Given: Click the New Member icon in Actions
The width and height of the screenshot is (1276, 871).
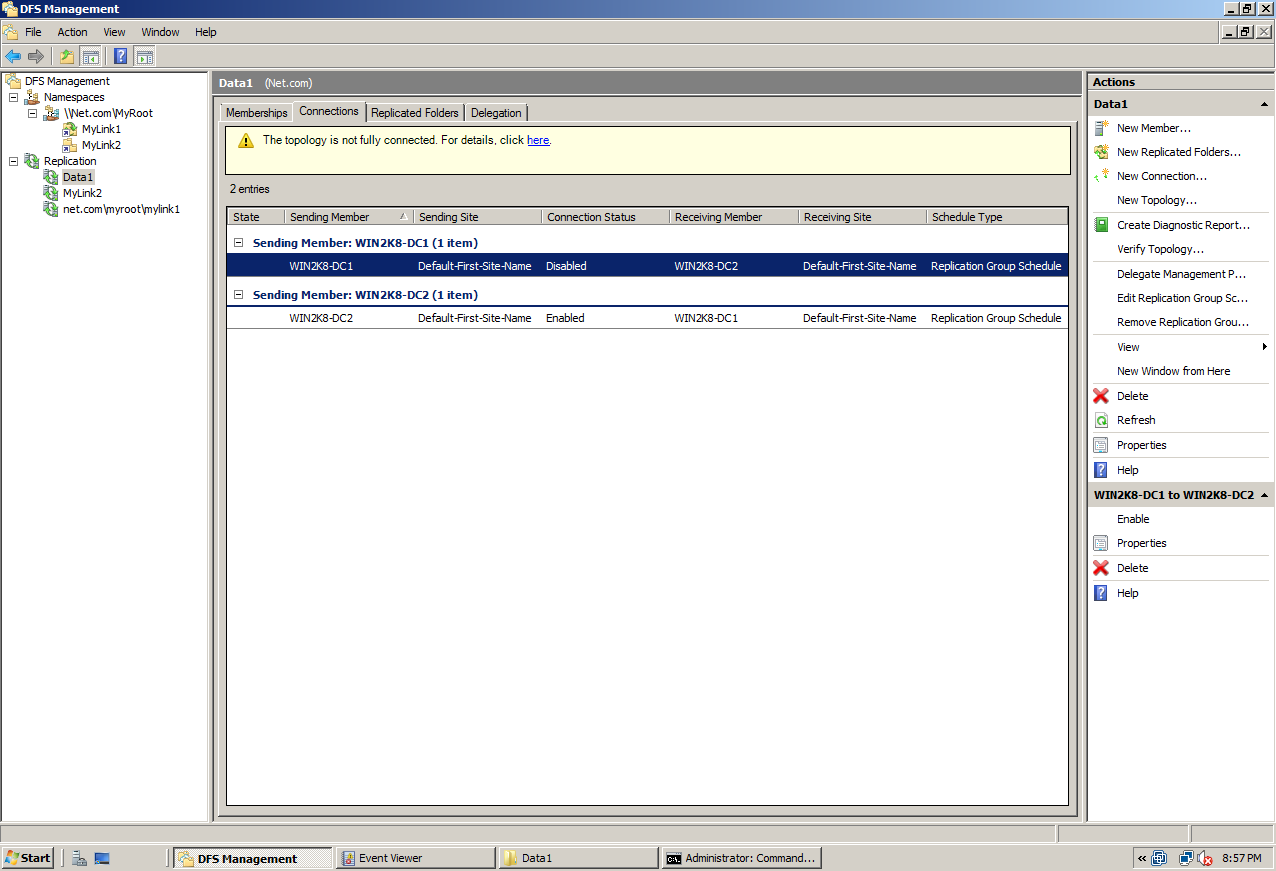Looking at the screenshot, I should click(1102, 128).
